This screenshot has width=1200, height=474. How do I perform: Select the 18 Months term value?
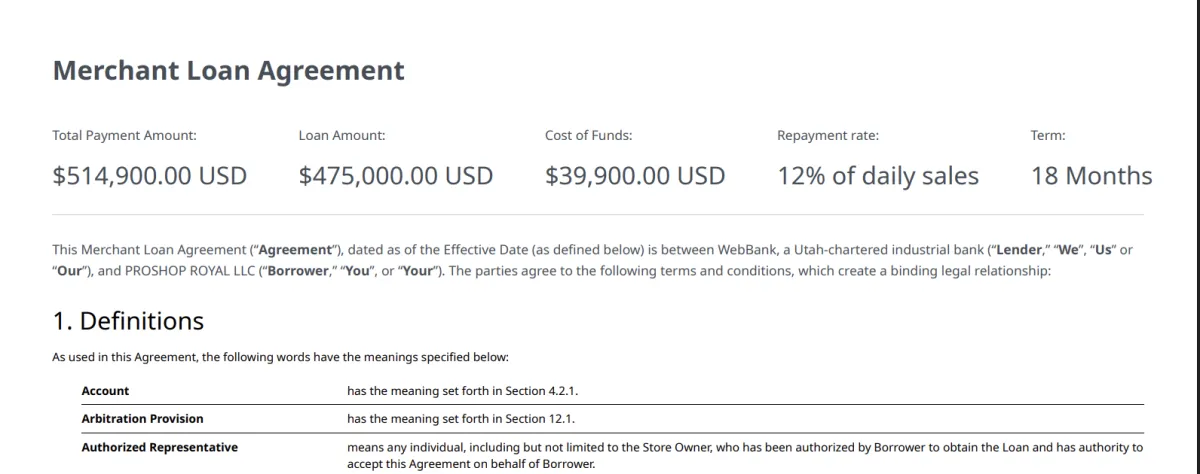(1091, 176)
